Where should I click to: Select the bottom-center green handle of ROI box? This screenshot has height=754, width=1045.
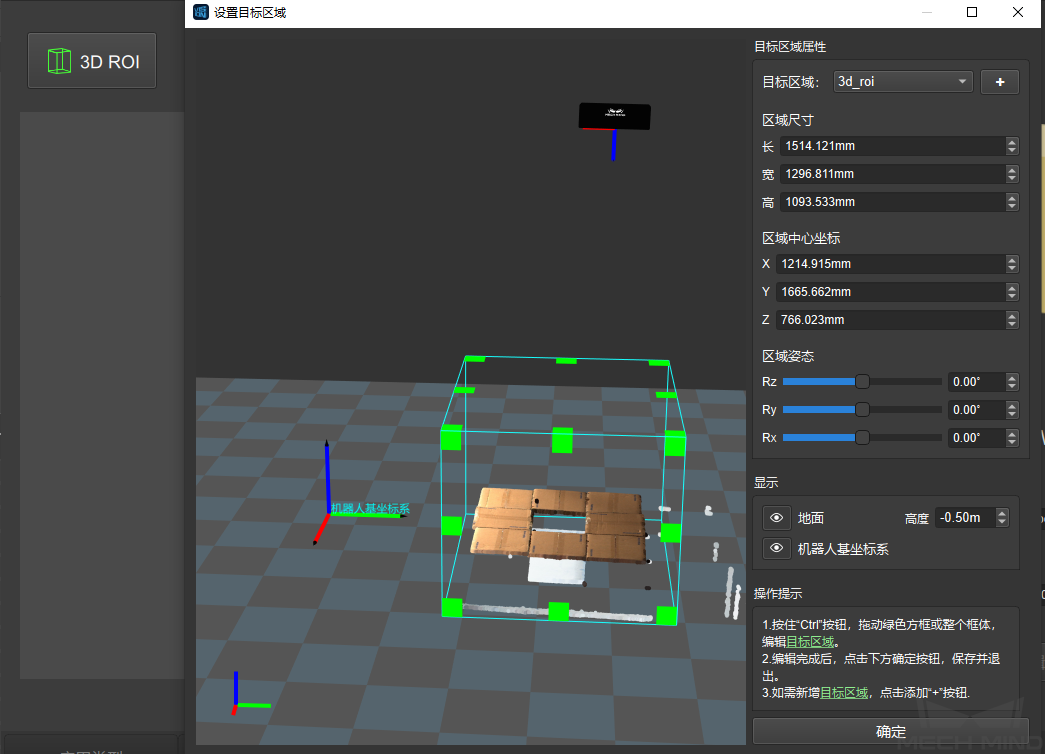tap(558, 611)
